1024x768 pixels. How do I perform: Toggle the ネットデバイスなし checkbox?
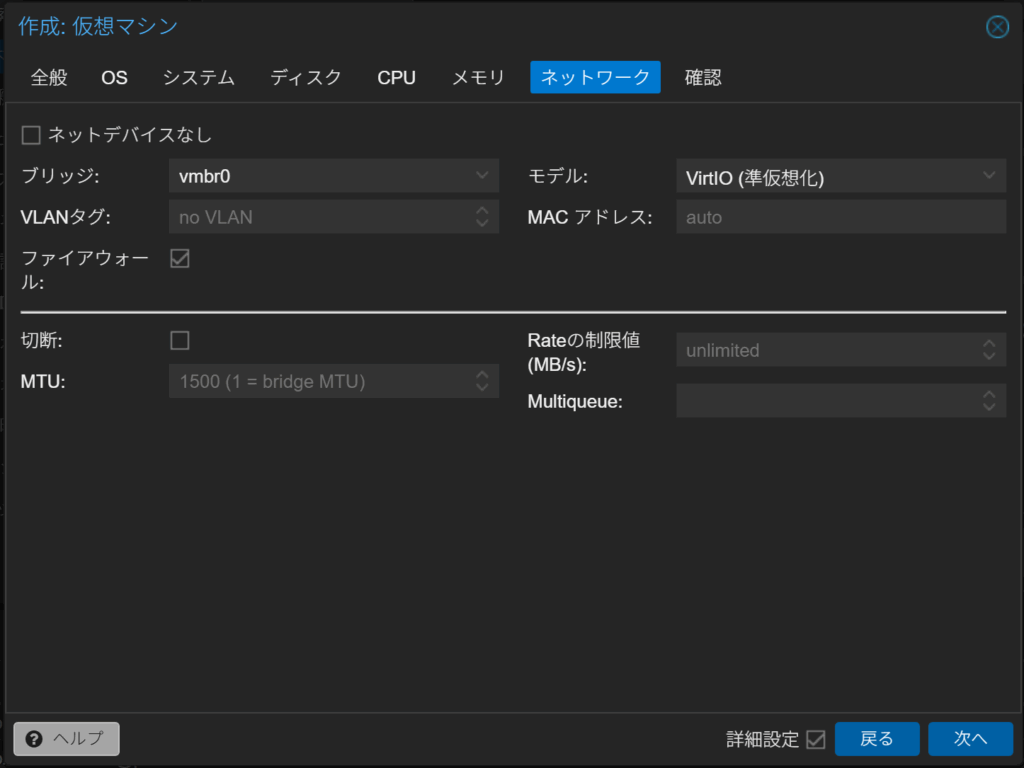tap(31, 135)
